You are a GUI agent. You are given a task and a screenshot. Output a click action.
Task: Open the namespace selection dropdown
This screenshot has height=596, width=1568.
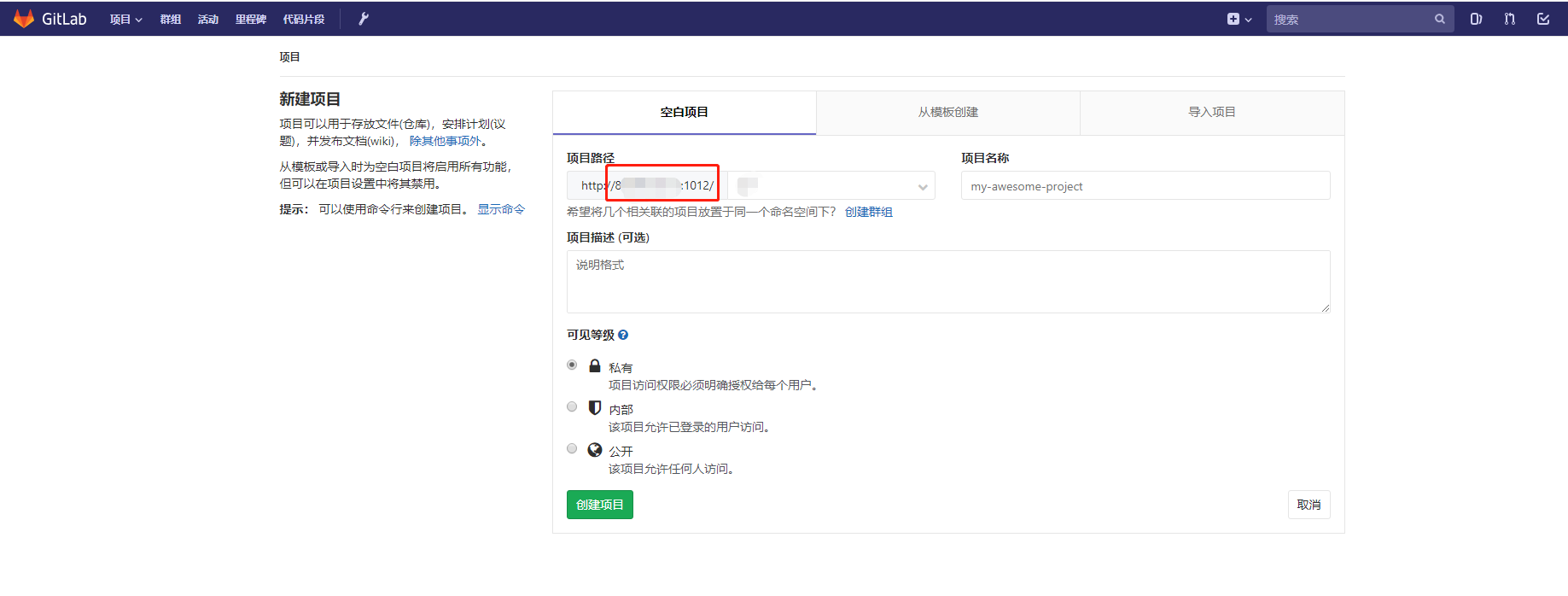(x=831, y=185)
